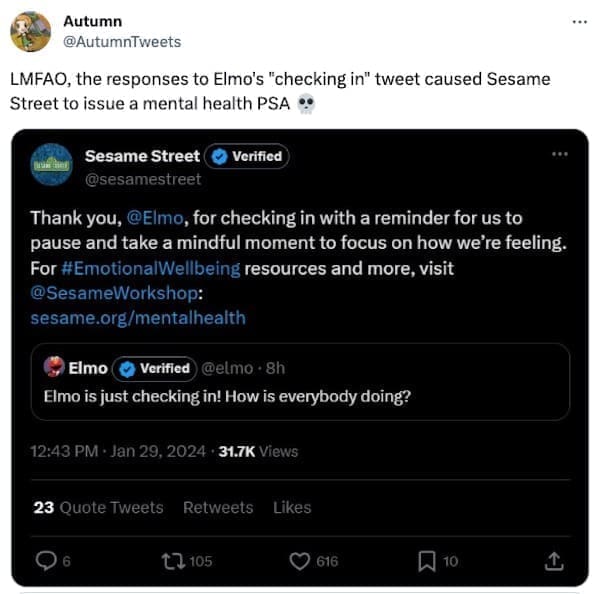Viewport: 600px width, 594px height.
Task: Open Autumn's tweet more options menu
Action: click(x=579, y=21)
